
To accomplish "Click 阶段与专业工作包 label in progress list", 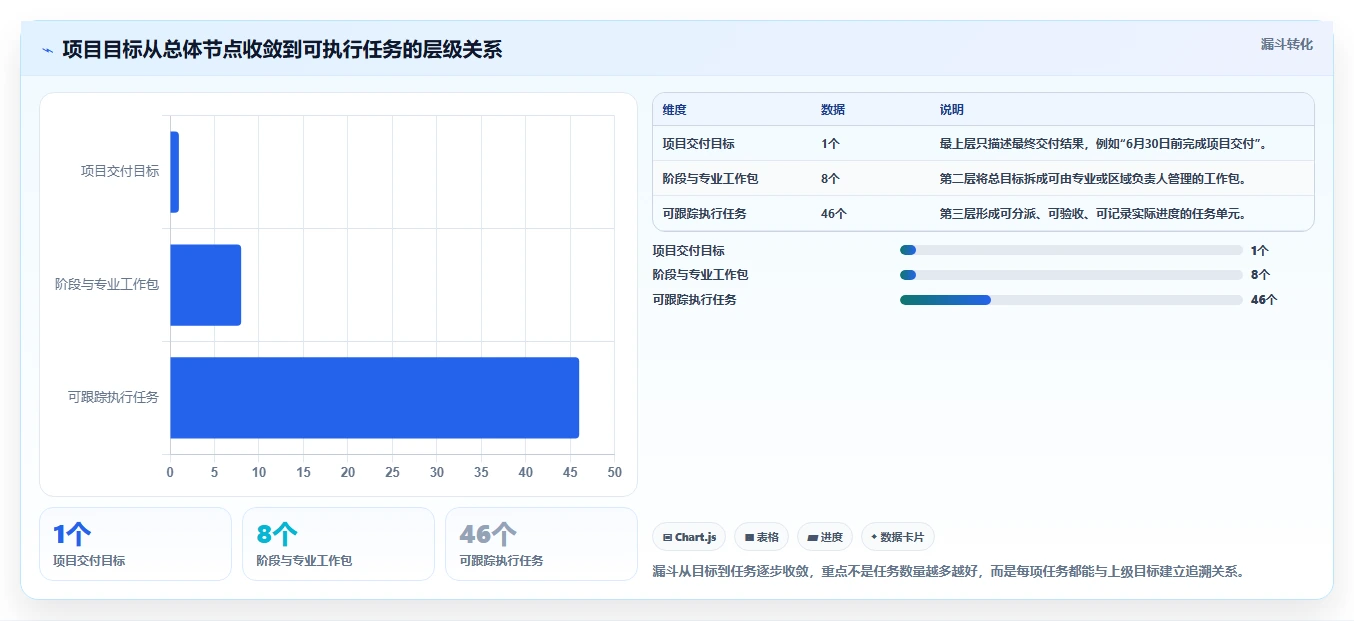I will pos(700,275).
